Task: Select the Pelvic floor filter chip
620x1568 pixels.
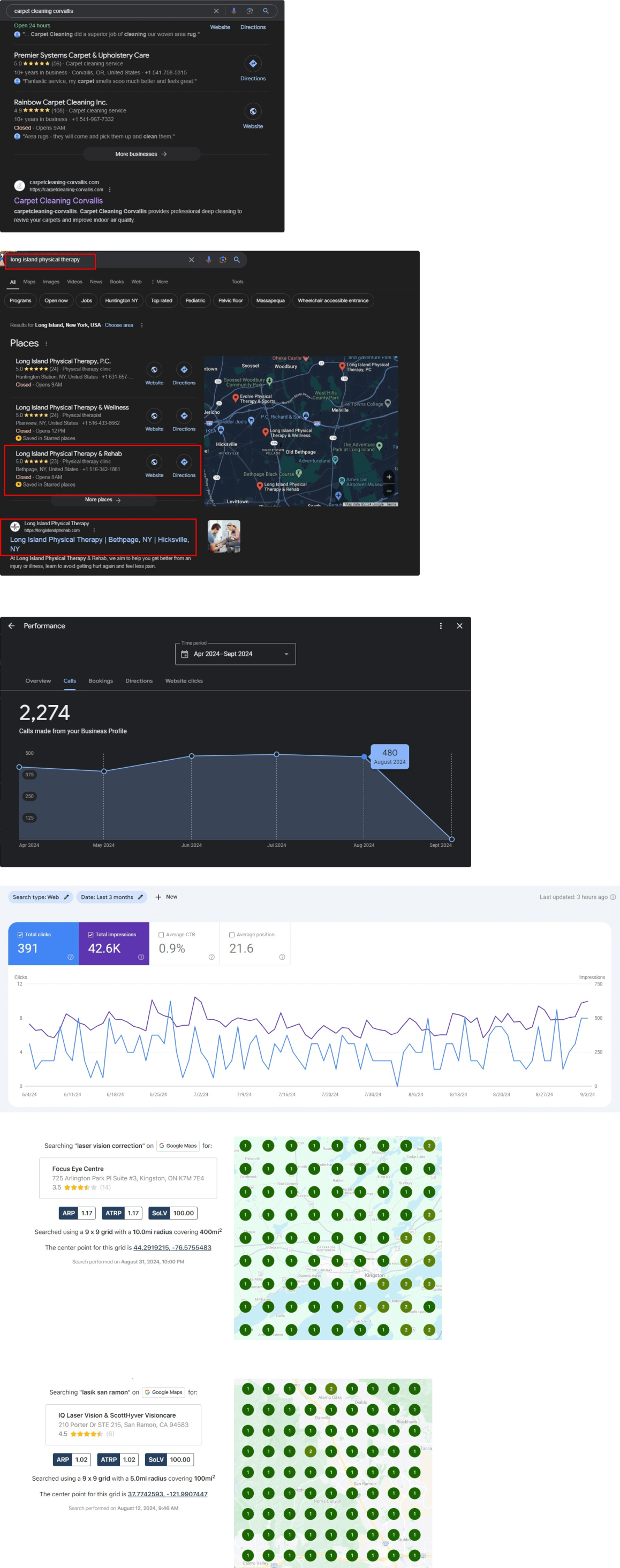Action: click(230, 301)
